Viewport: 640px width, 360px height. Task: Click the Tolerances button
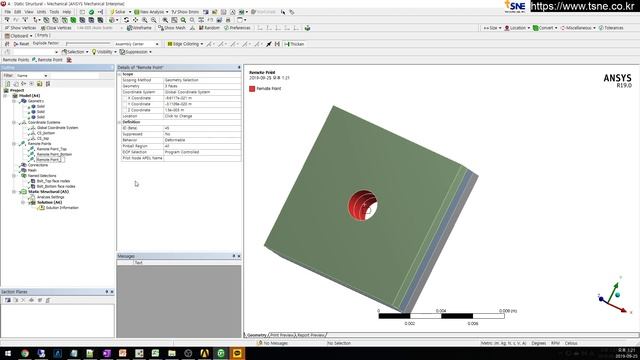click(611, 28)
